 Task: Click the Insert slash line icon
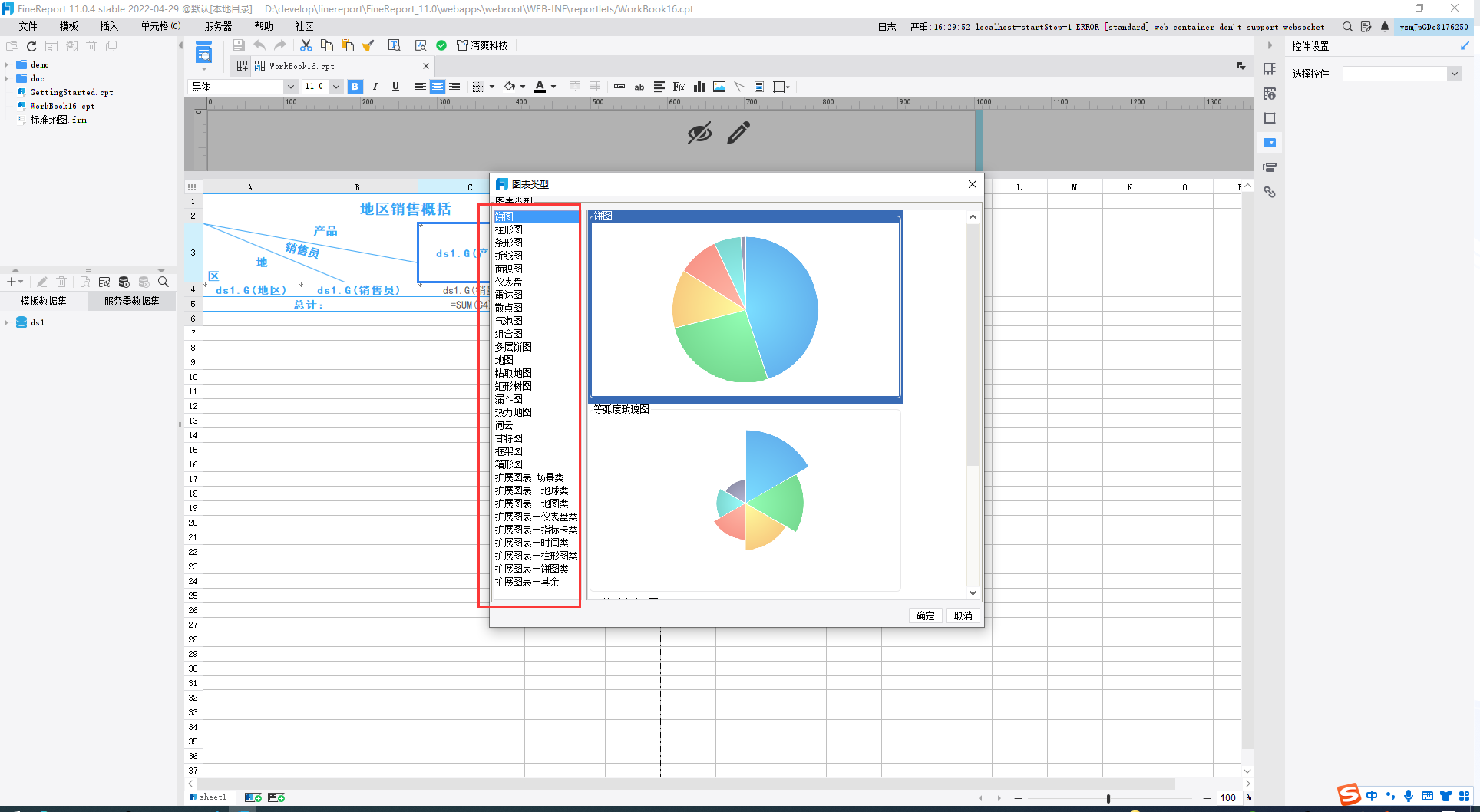tap(739, 87)
